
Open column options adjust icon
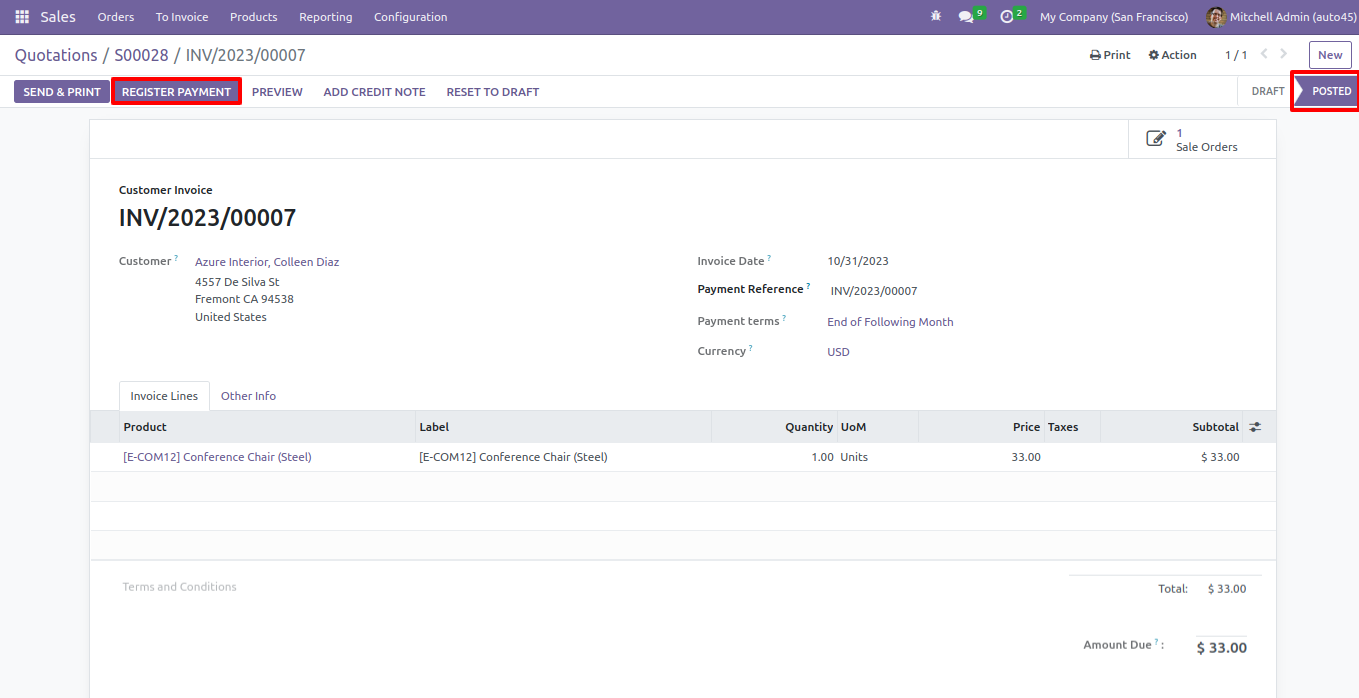point(1255,427)
